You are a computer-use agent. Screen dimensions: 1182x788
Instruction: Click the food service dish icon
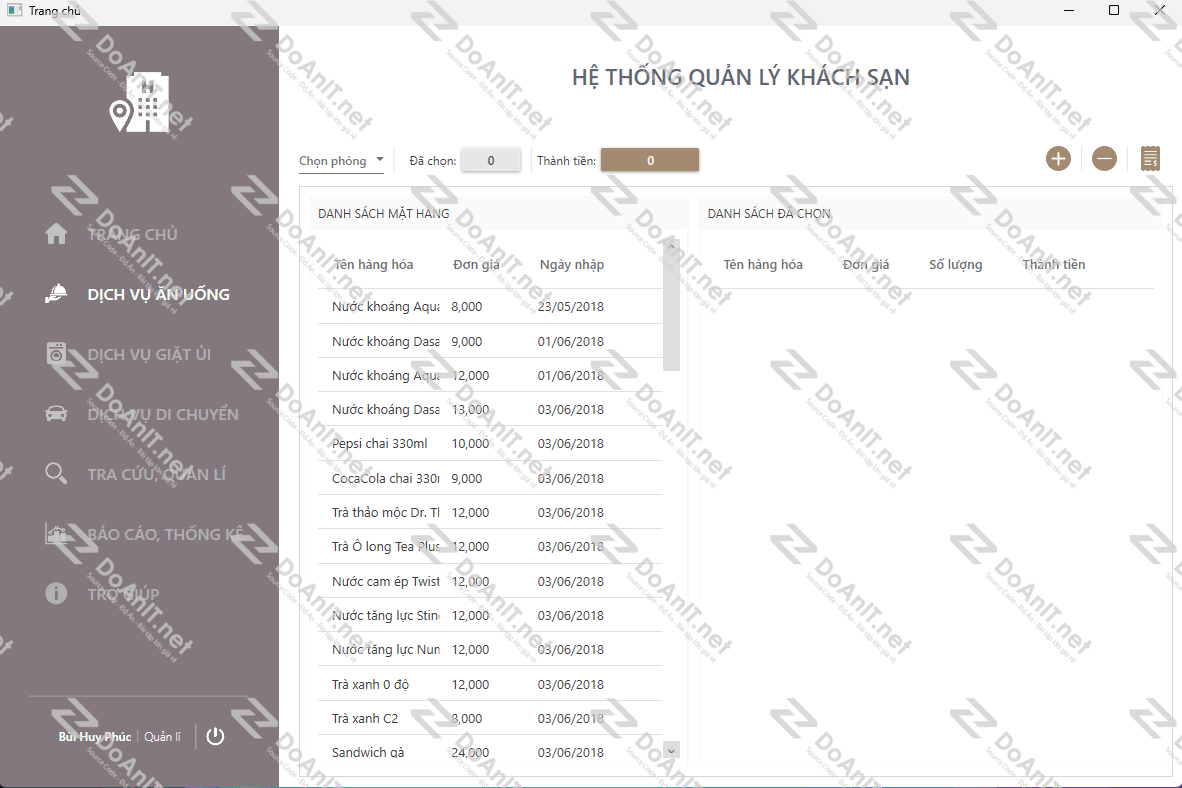[x=56, y=294]
